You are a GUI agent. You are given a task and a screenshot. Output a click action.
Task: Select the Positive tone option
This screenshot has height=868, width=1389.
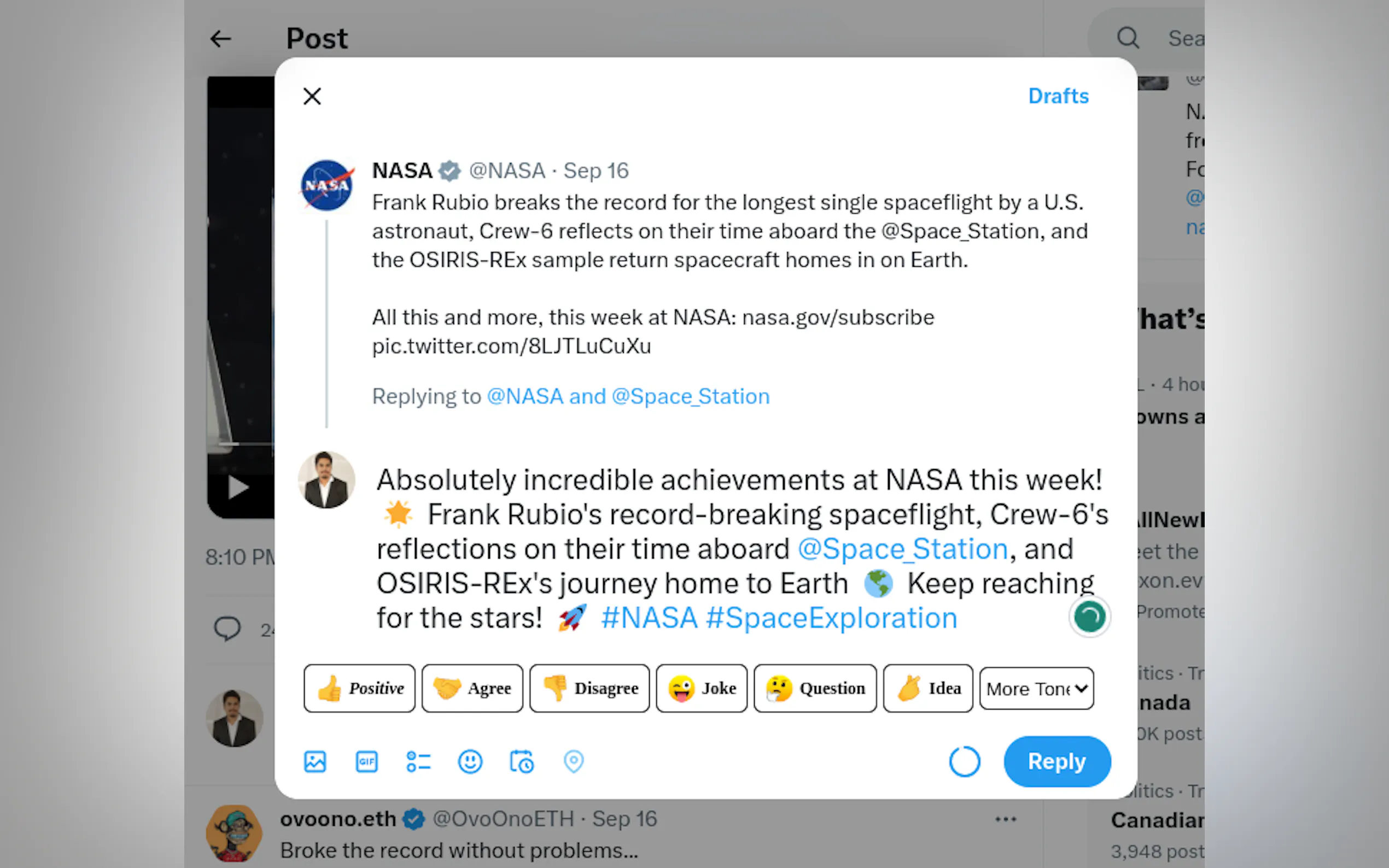click(x=359, y=688)
